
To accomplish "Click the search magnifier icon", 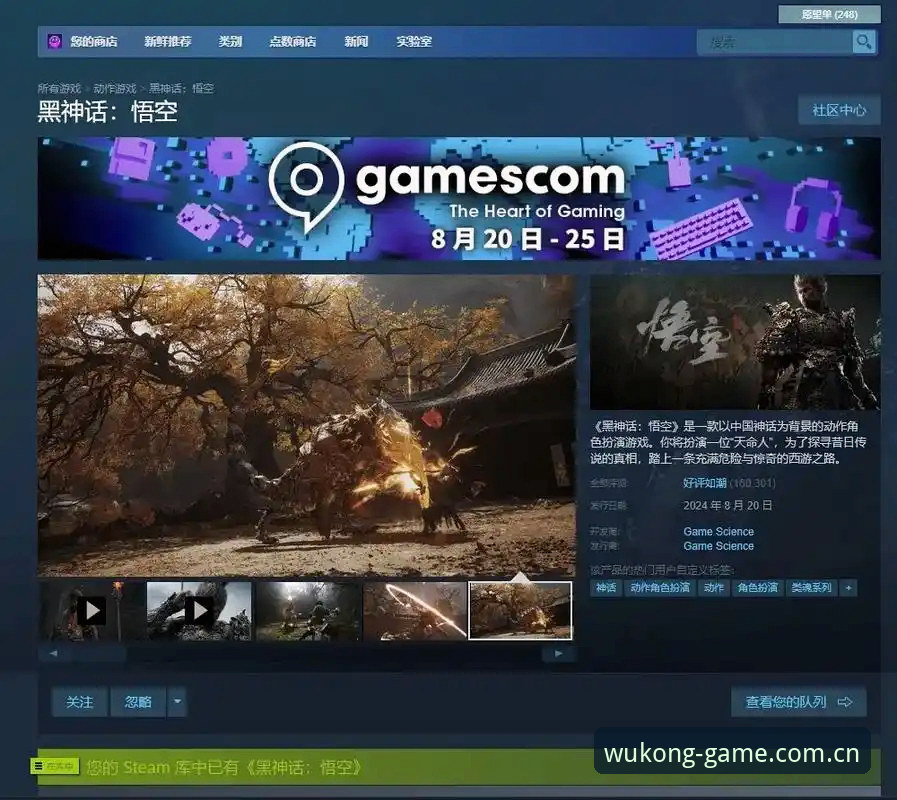I will (864, 42).
